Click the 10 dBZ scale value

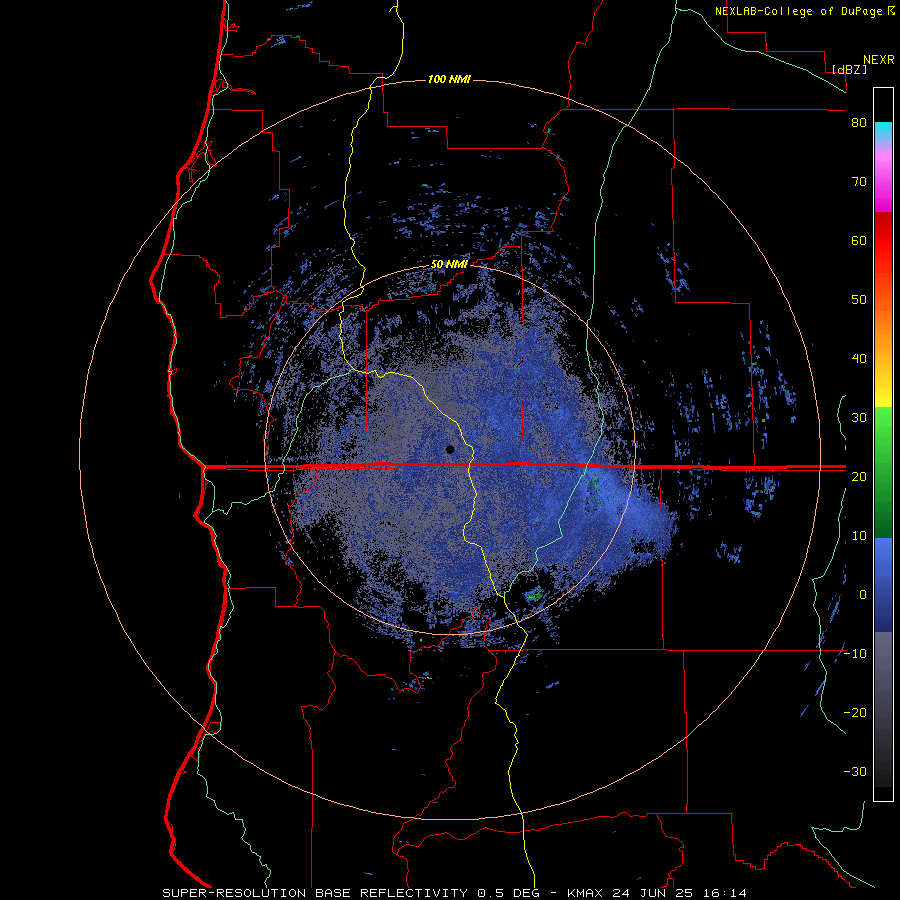click(x=859, y=536)
